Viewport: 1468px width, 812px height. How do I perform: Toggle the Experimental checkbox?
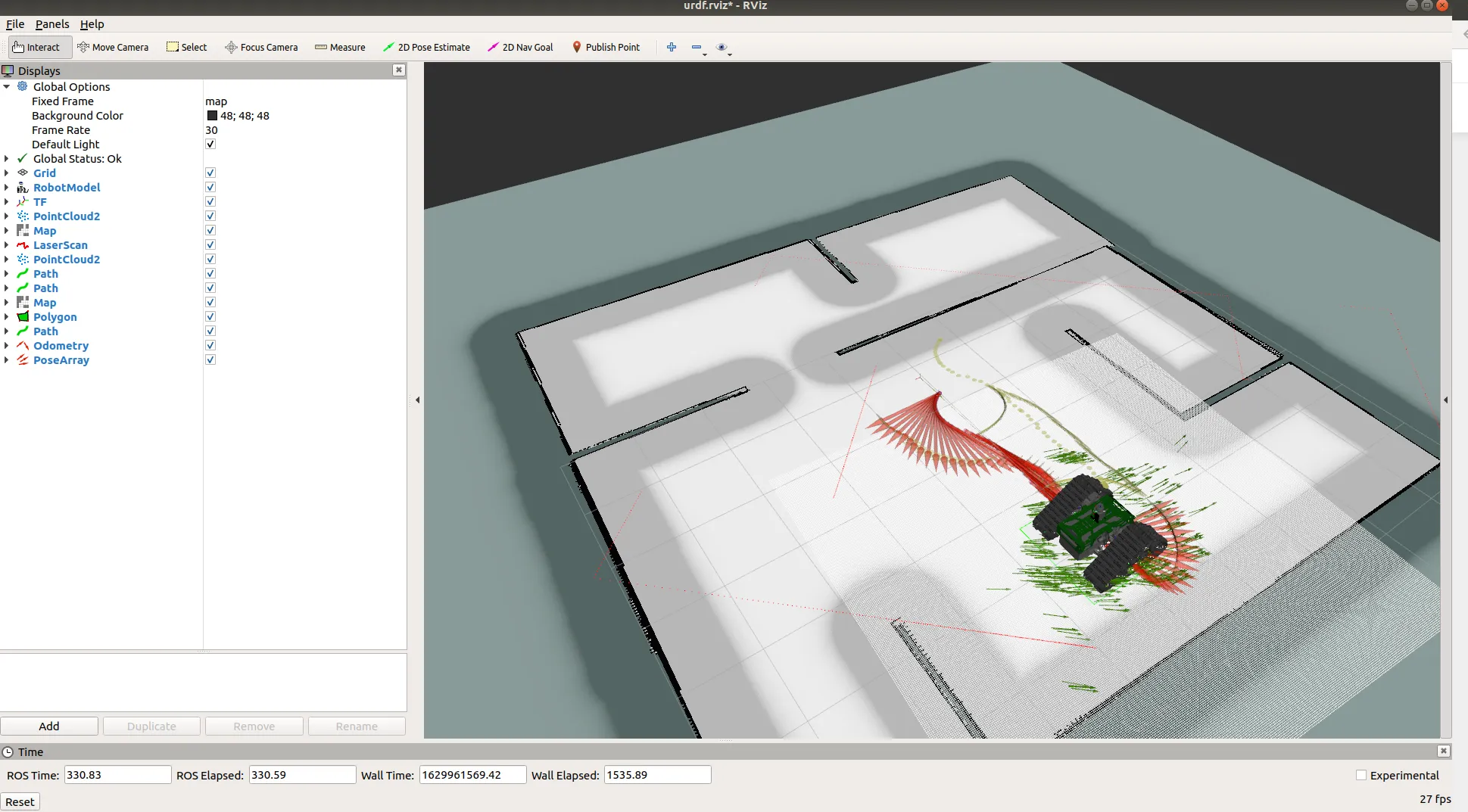pos(1361,775)
